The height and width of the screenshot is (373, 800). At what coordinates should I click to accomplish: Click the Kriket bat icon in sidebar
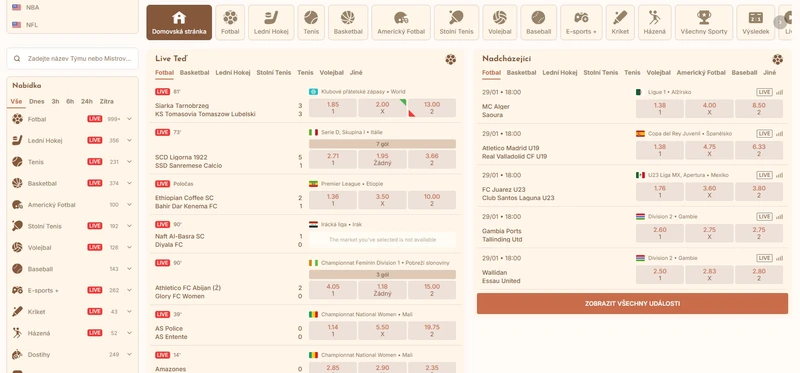(x=17, y=311)
